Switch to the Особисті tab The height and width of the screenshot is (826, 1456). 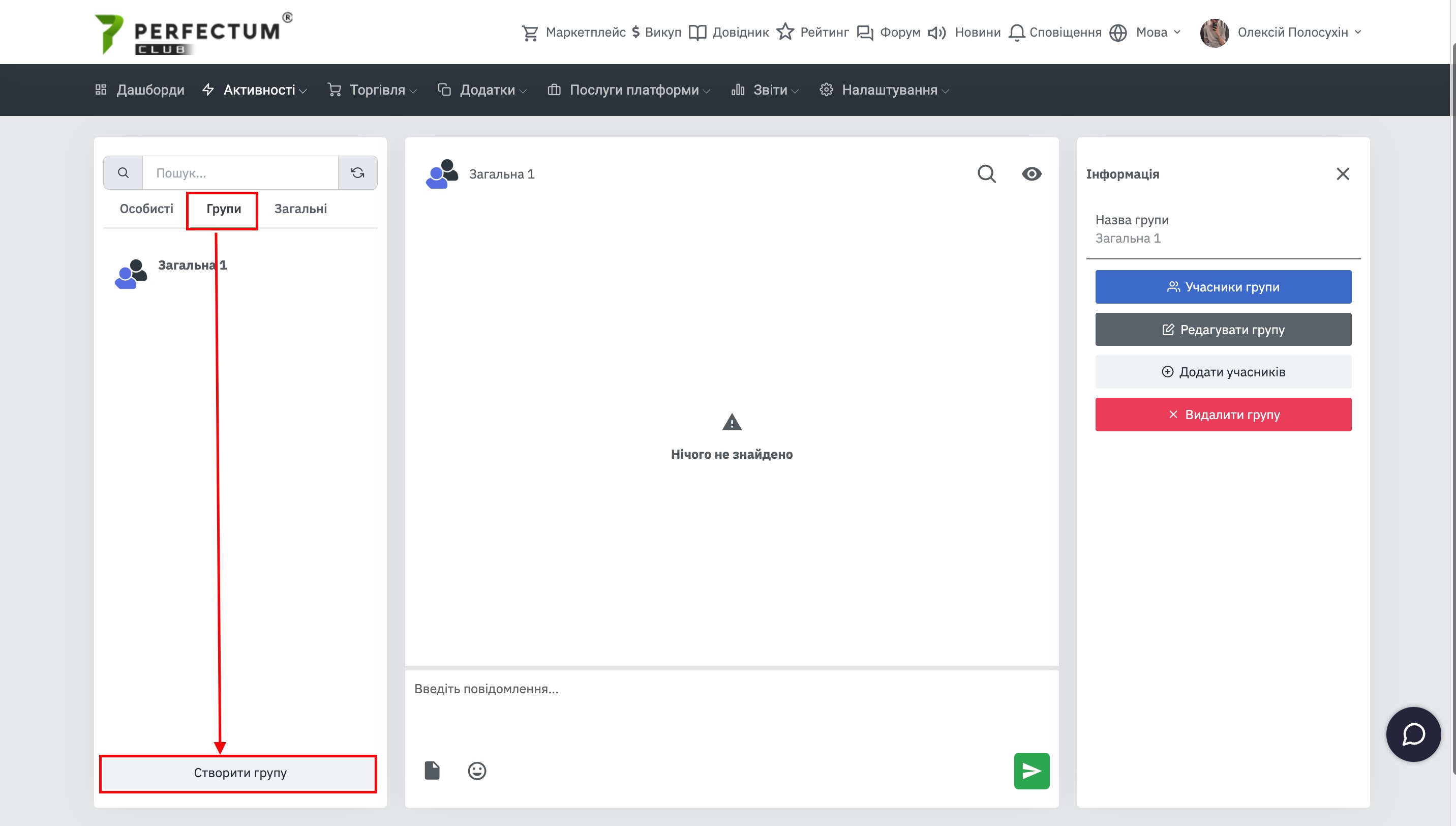[x=146, y=209]
